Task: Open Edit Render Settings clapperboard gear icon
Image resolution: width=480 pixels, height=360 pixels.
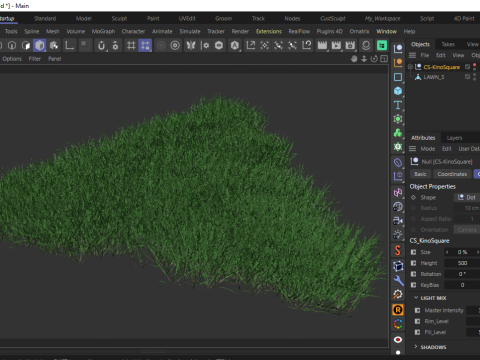Action: coord(350,45)
